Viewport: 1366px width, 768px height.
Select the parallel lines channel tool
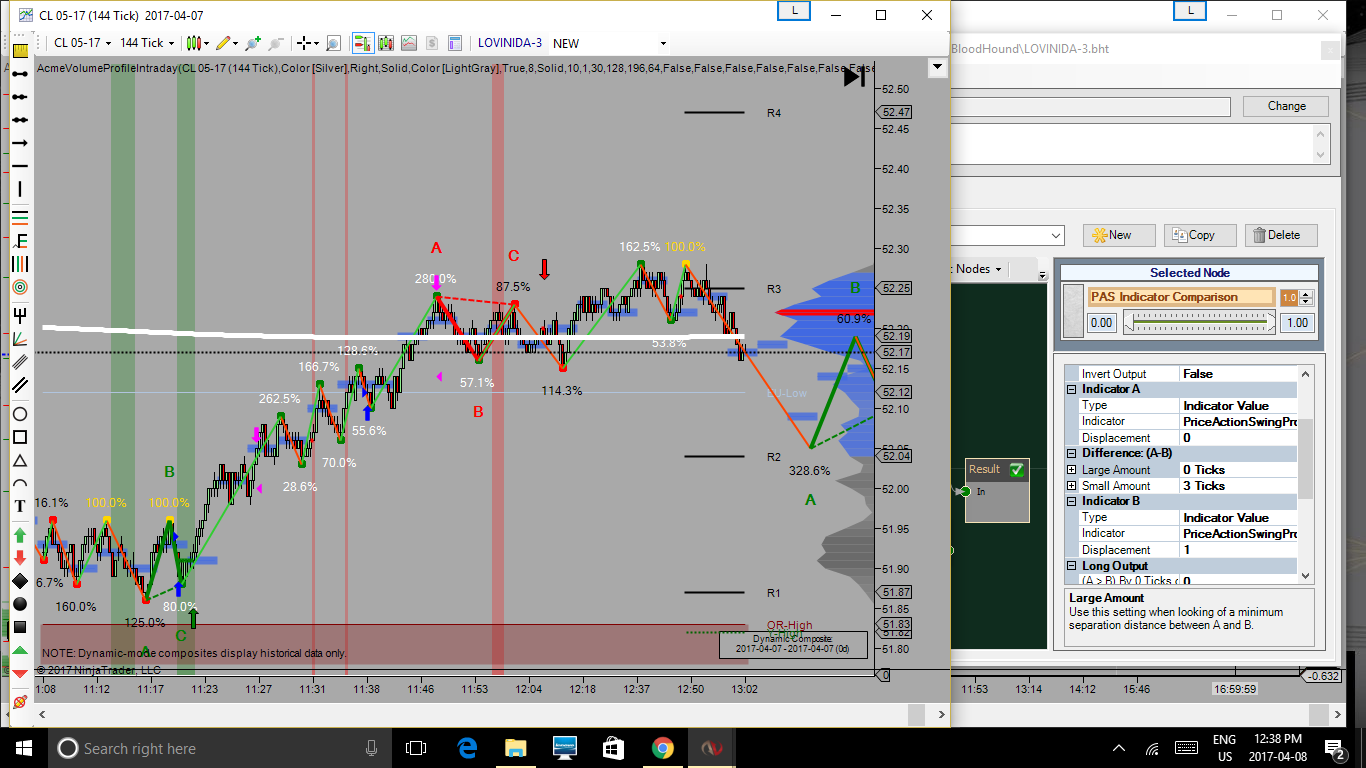(x=20, y=385)
